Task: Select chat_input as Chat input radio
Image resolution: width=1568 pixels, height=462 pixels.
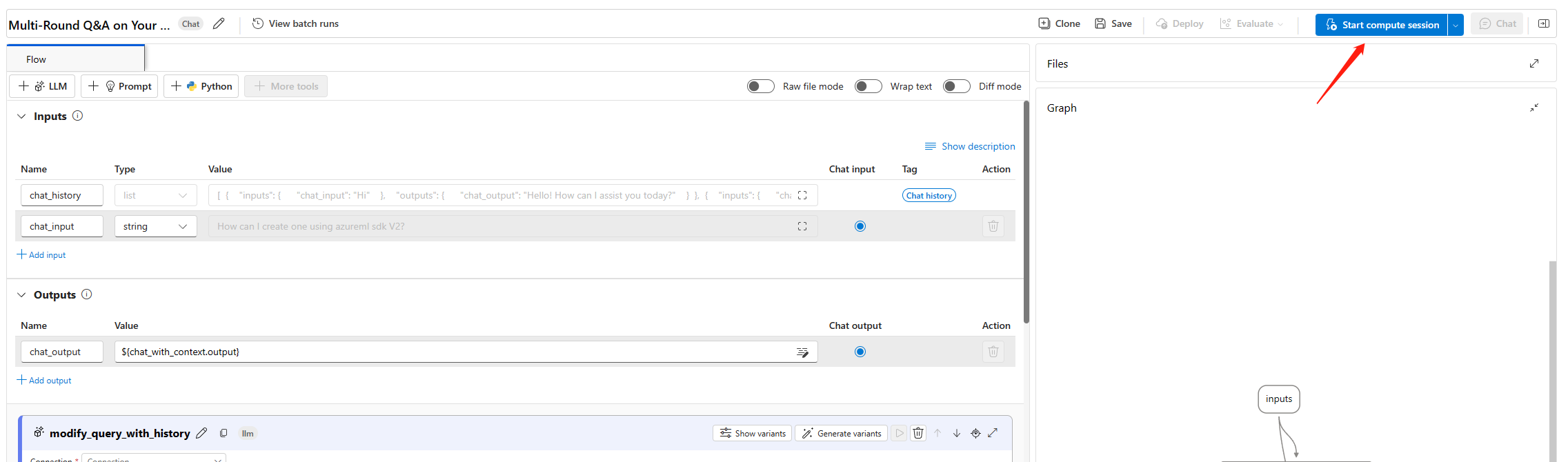Action: pos(860,226)
